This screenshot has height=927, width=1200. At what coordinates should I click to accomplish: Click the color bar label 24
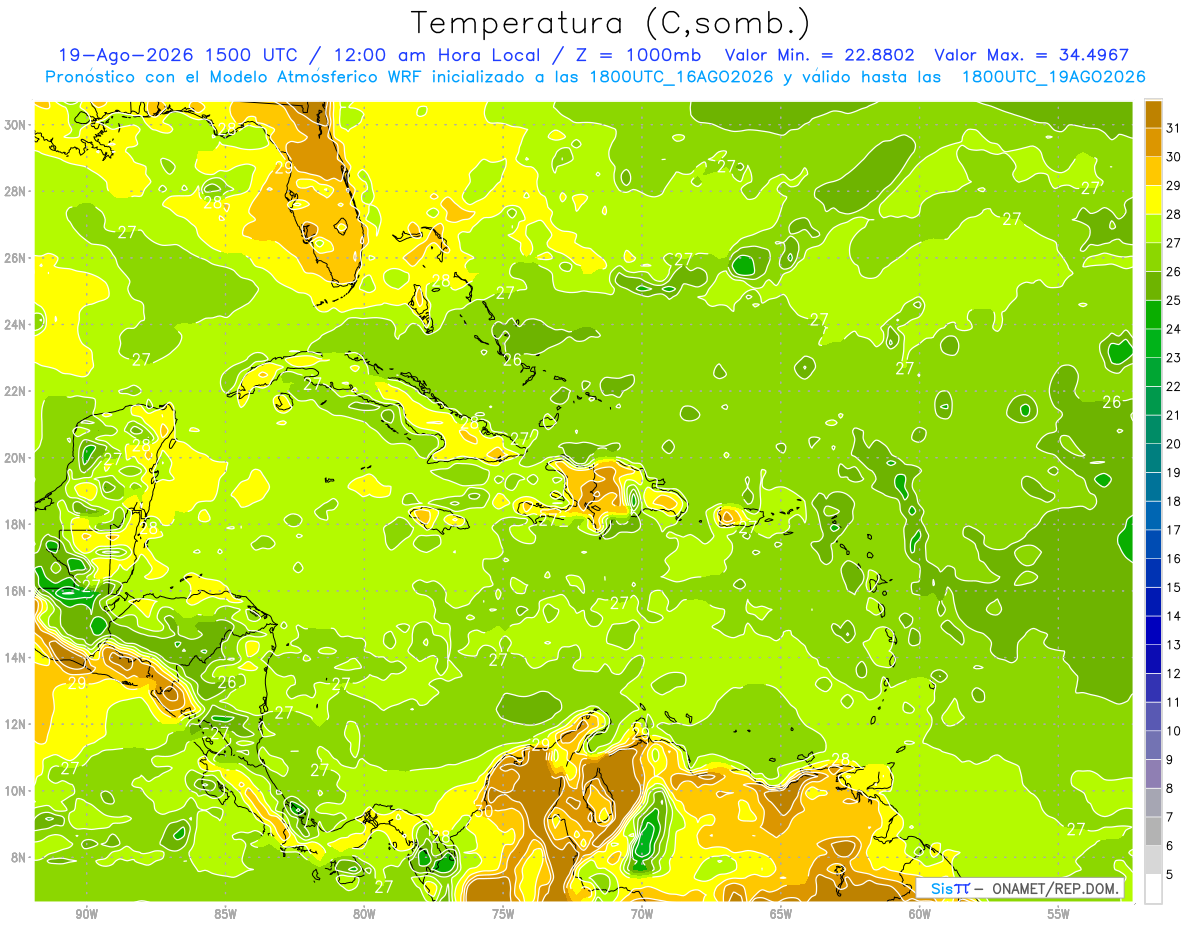pos(1174,328)
